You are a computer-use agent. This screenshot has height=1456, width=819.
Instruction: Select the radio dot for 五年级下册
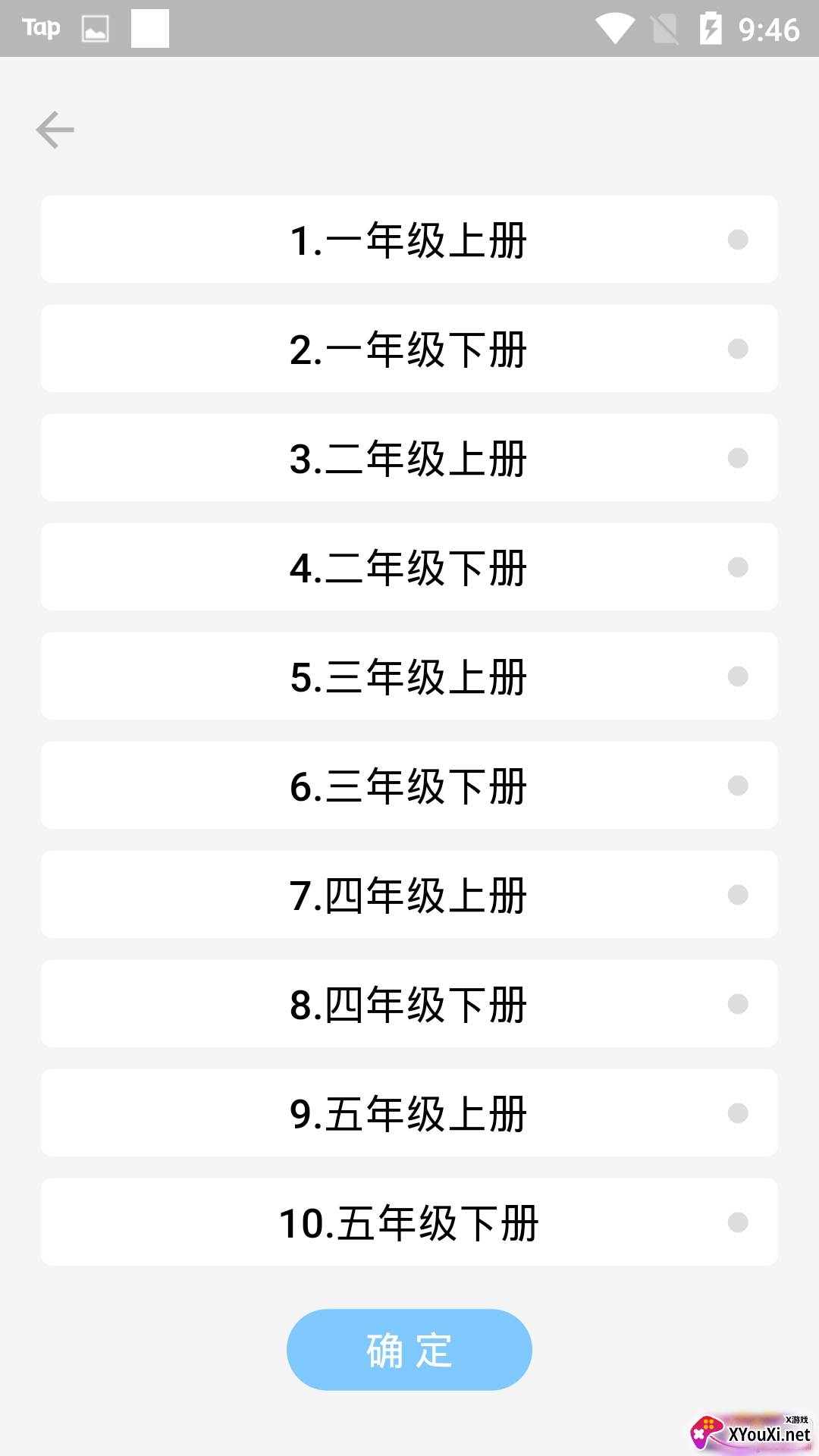736,1222
